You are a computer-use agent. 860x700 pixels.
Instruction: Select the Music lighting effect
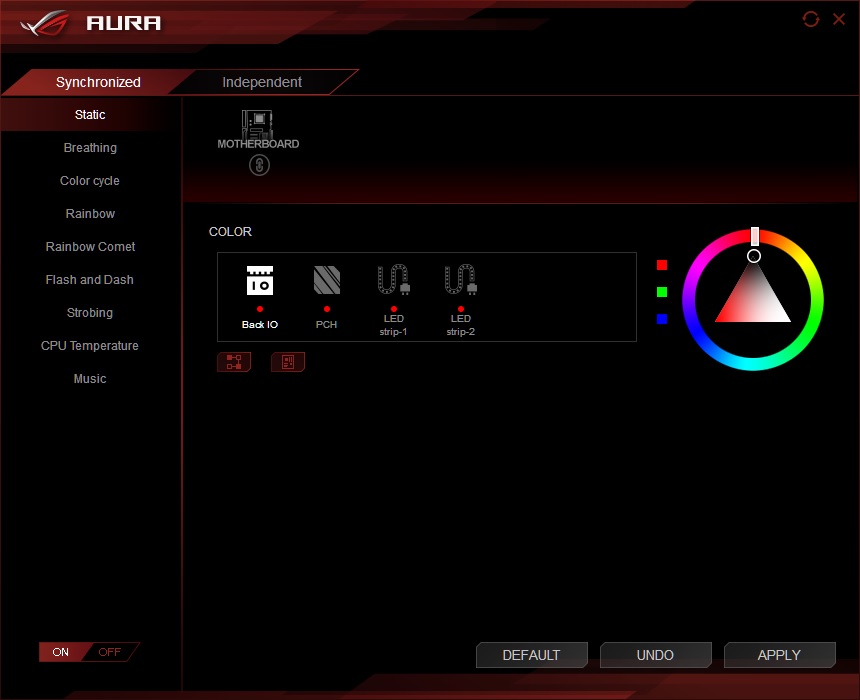pos(90,379)
